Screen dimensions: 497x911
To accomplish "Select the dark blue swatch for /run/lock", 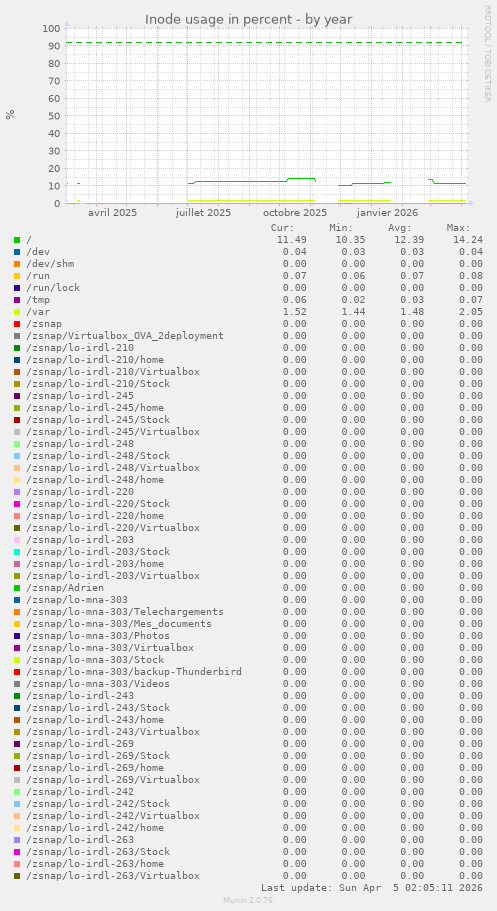I will click(17, 288).
